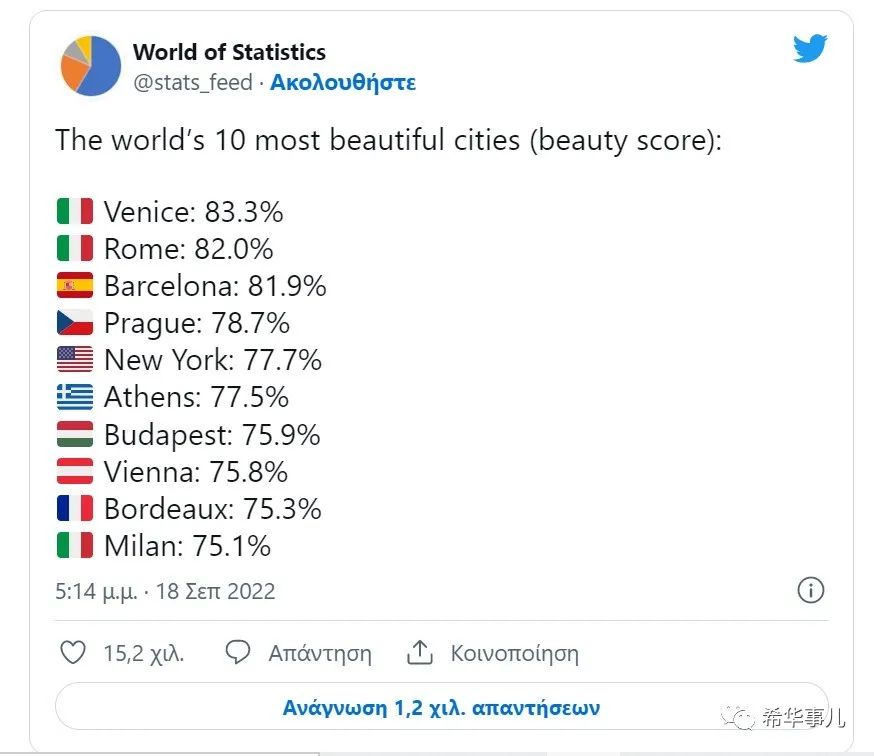Click the Czech flag beside Prague
The width and height of the screenshot is (874, 756).
click(x=75, y=322)
